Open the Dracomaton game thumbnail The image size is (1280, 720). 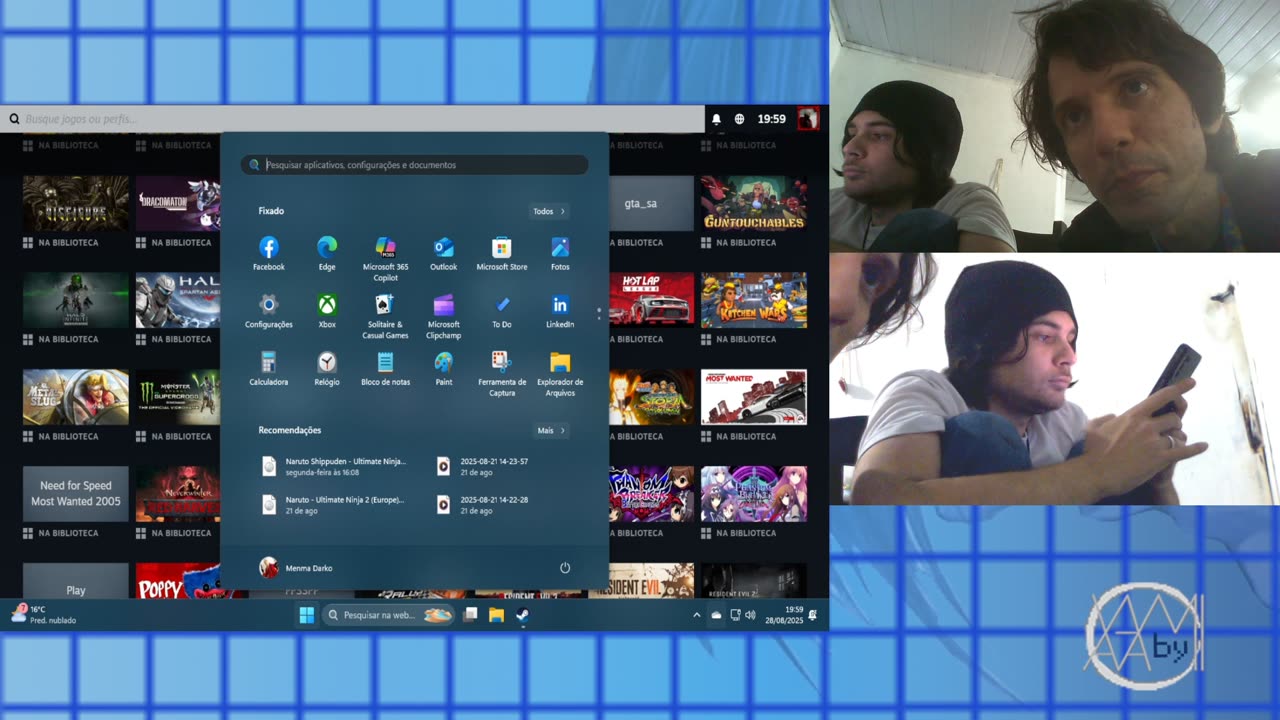click(178, 203)
